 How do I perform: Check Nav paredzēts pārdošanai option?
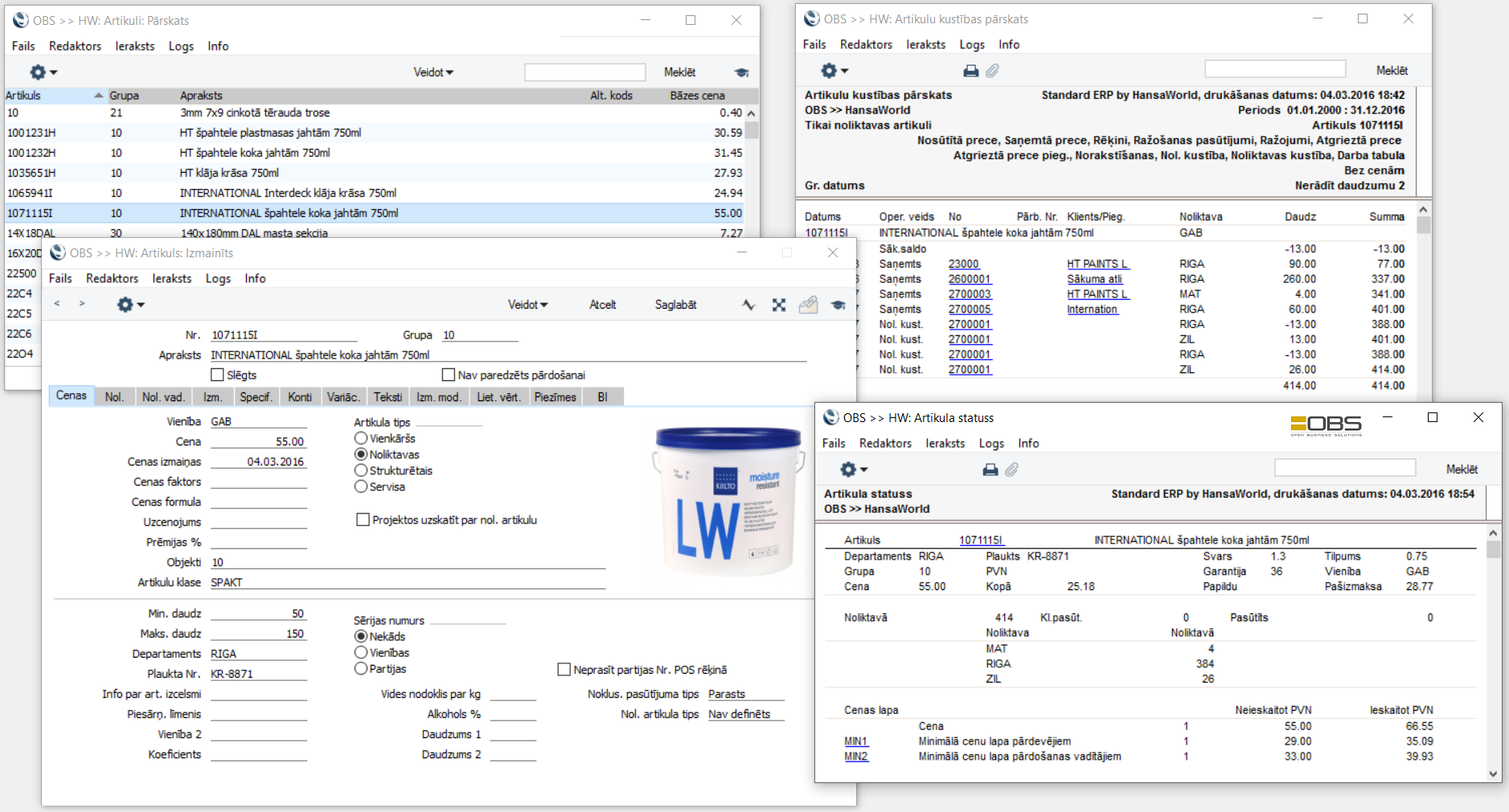point(449,375)
